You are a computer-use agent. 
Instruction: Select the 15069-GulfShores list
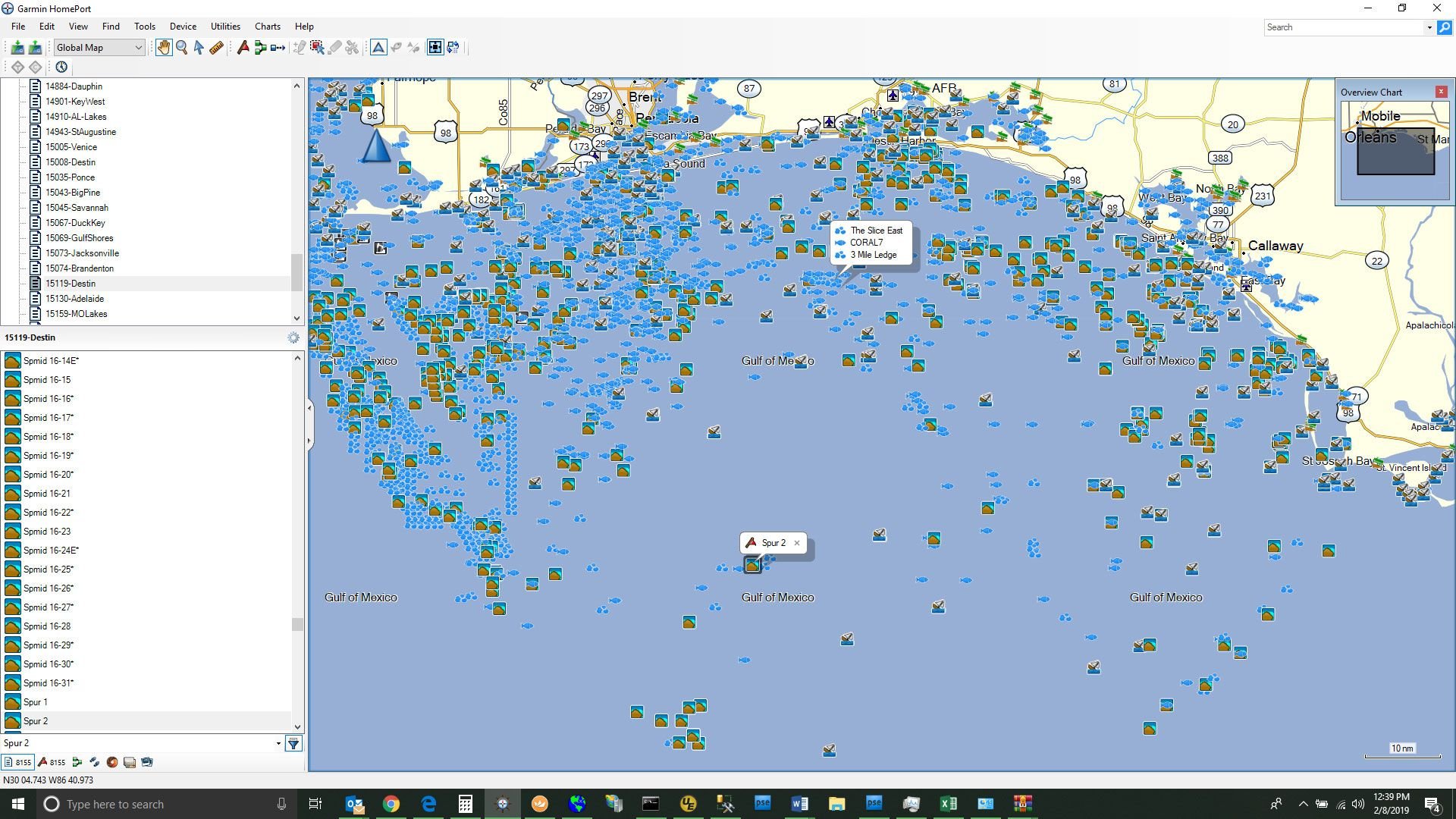click(x=79, y=238)
